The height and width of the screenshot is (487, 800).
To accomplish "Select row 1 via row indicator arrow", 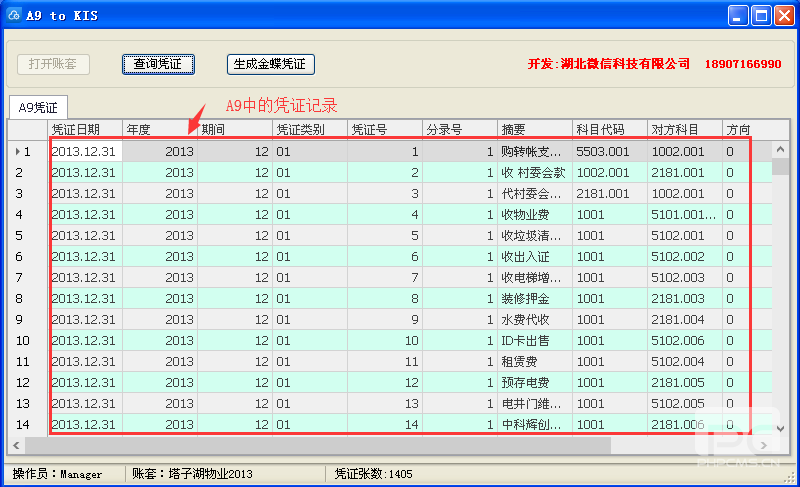I will (17, 152).
